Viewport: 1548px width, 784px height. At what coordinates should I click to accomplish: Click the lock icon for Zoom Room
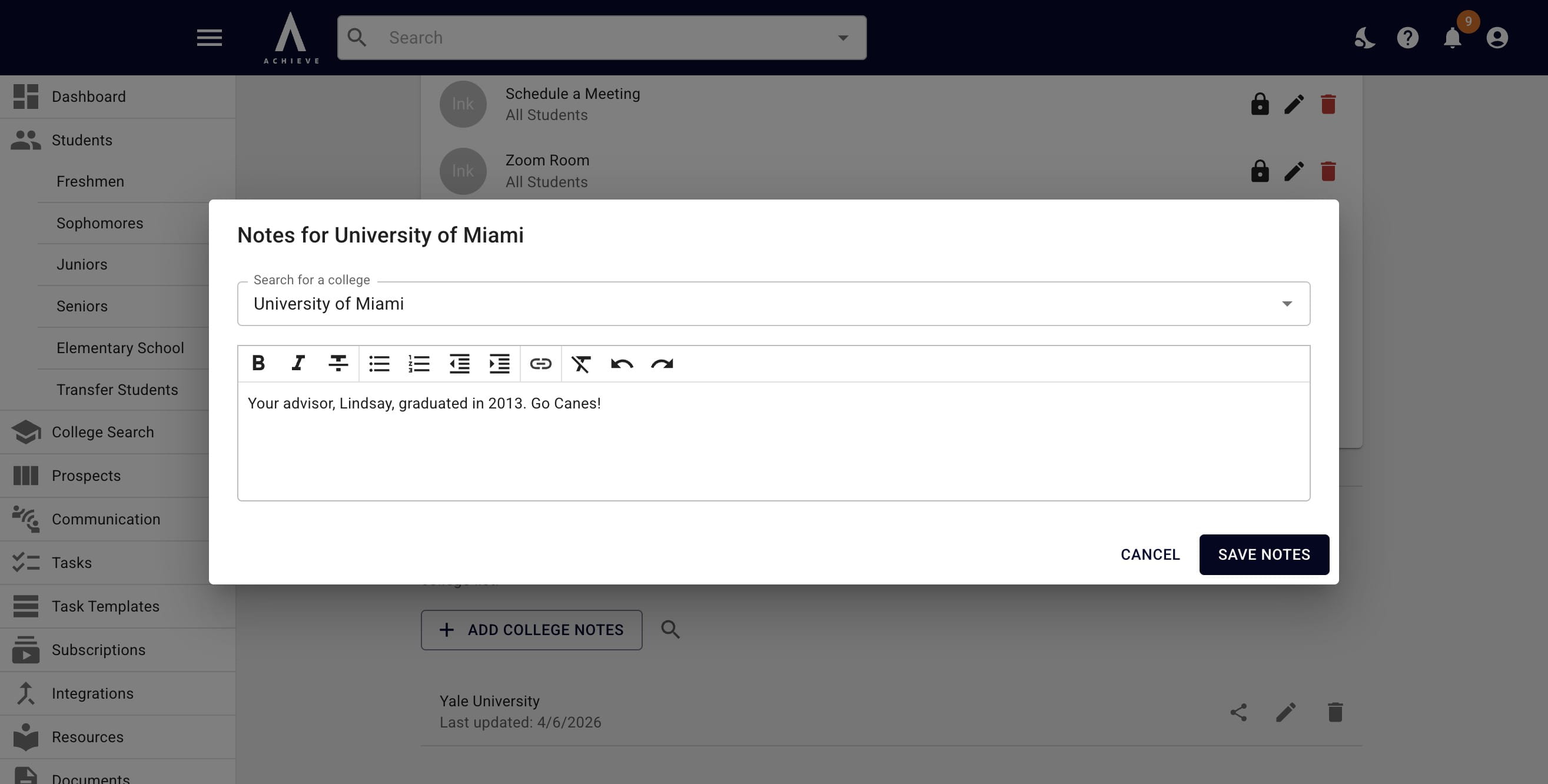(x=1260, y=171)
